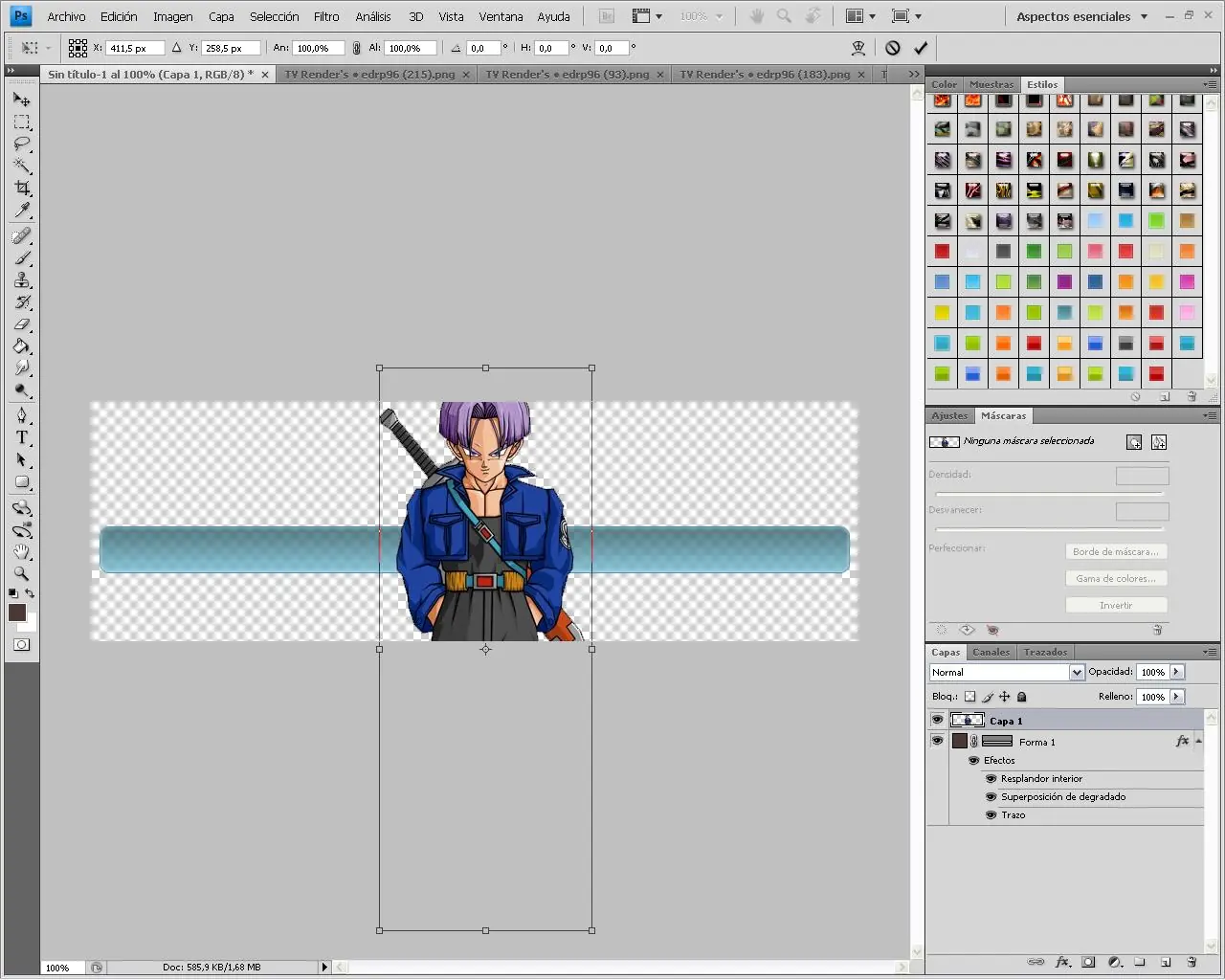Image resolution: width=1225 pixels, height=980 pixels.
Task: Select the Dodge tool
Action: point(21,390)
